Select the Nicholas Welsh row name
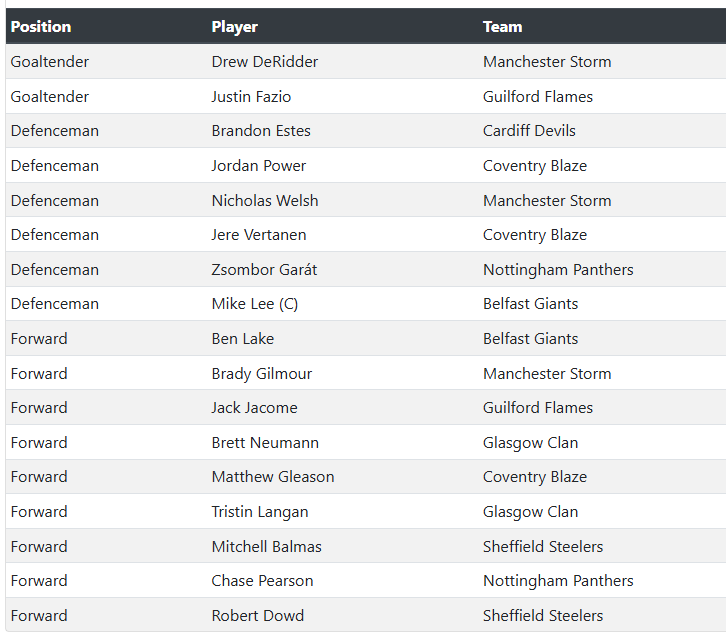 click(265, 201)
